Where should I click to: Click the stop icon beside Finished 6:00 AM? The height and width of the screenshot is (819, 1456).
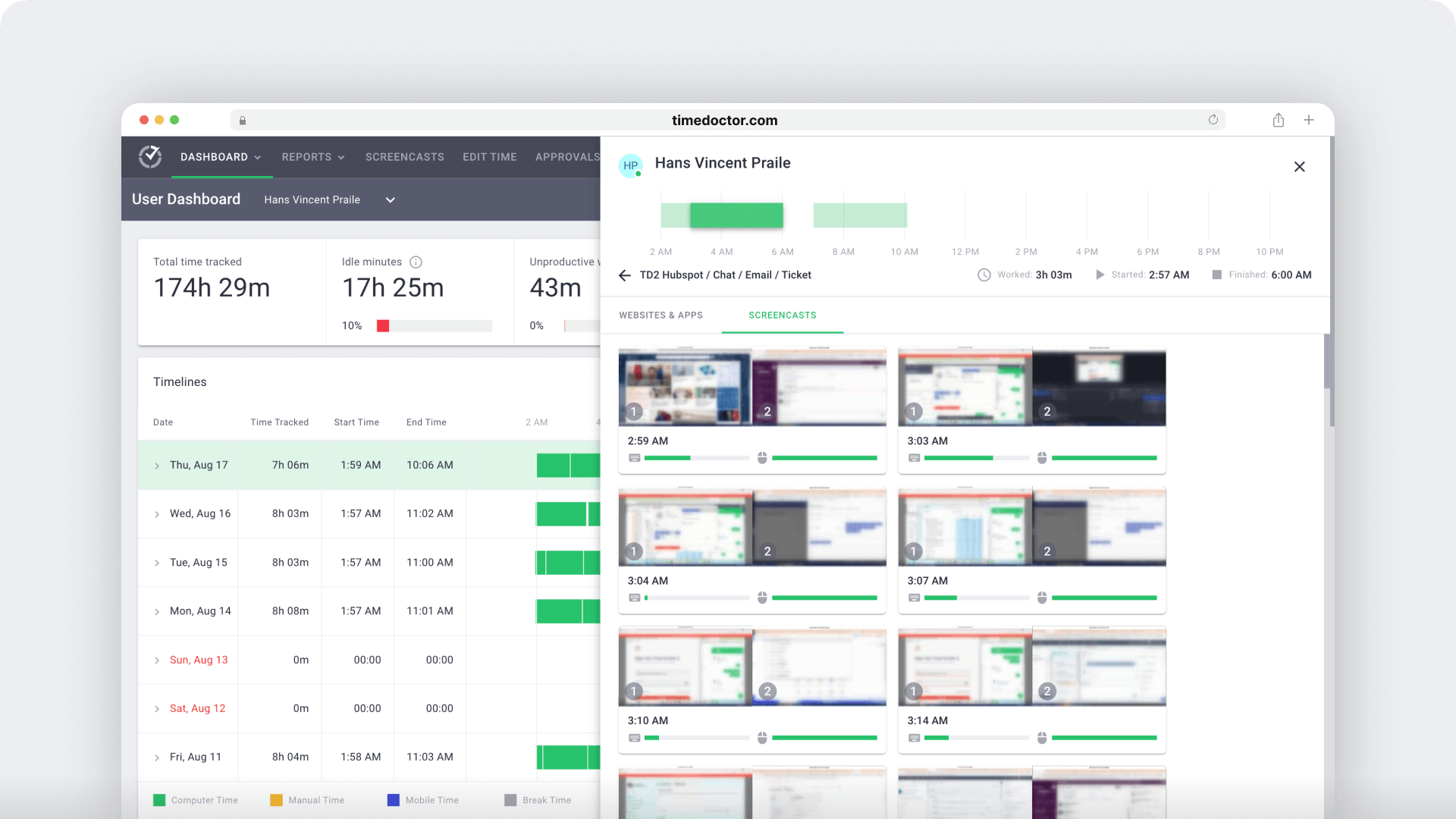tap(1217, 275)
